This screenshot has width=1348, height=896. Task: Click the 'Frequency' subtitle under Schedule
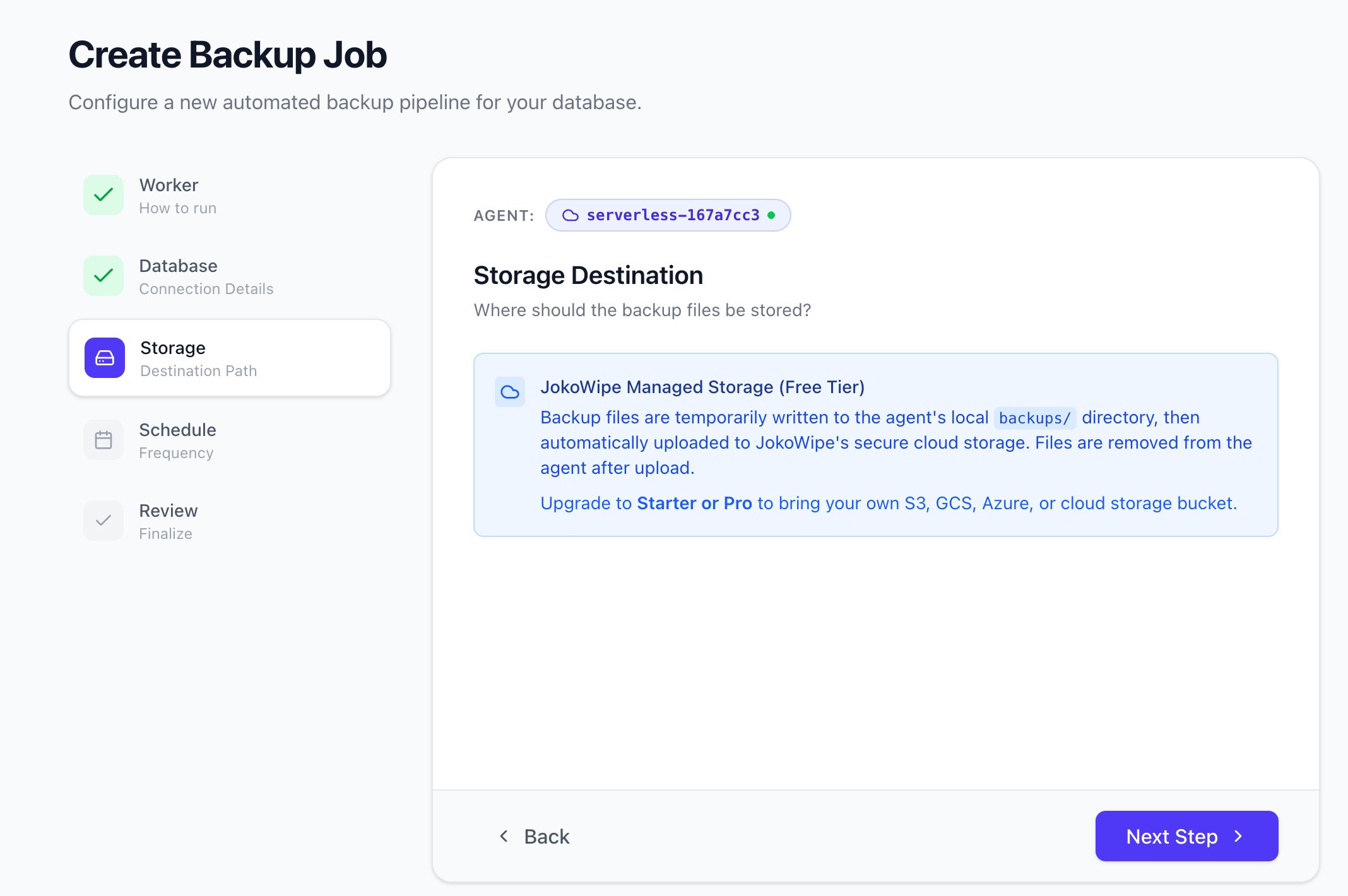(x=176, y=452)
